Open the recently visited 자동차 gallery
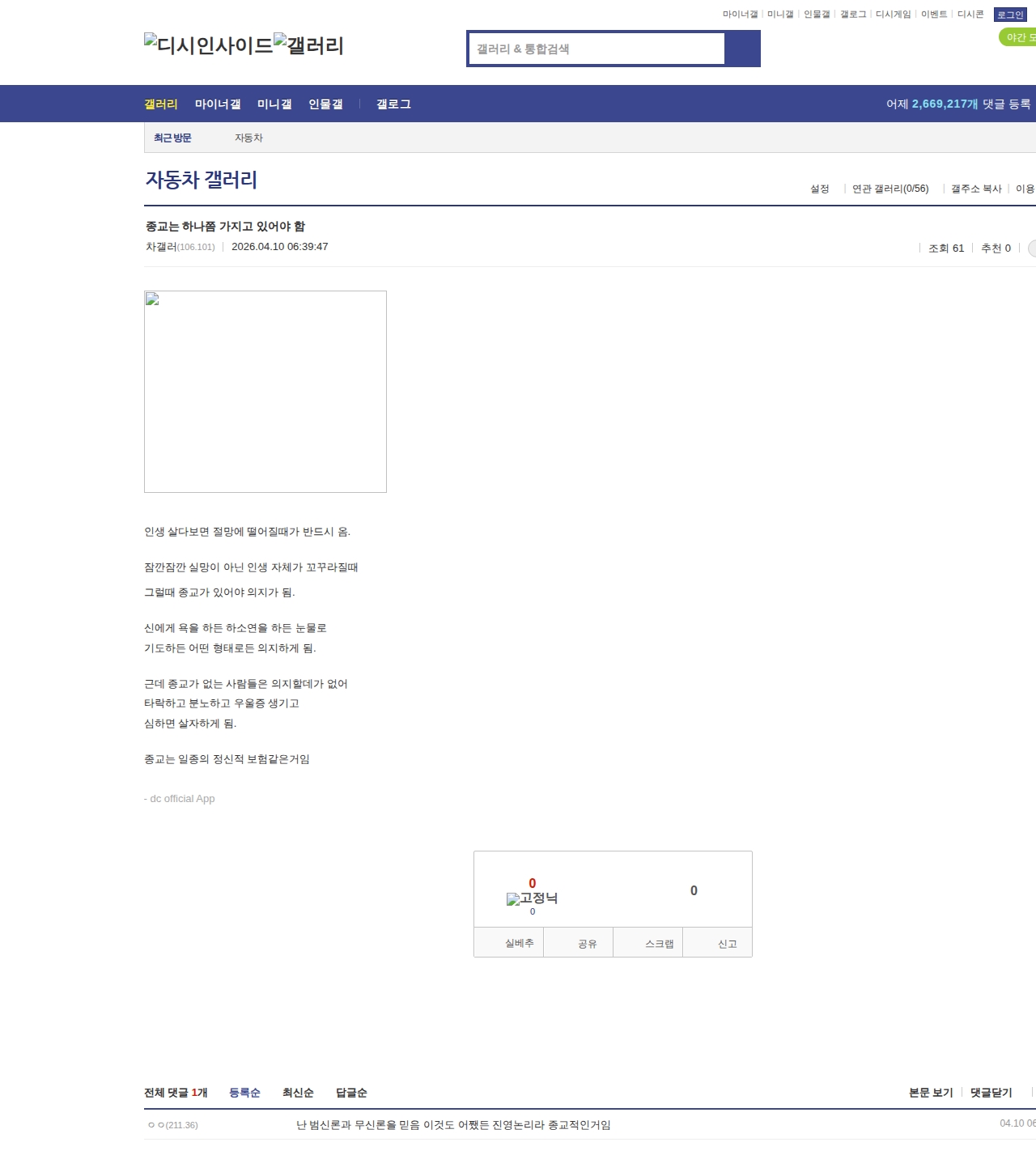This screenshot has height=1155, width=1036. [248, 138]
